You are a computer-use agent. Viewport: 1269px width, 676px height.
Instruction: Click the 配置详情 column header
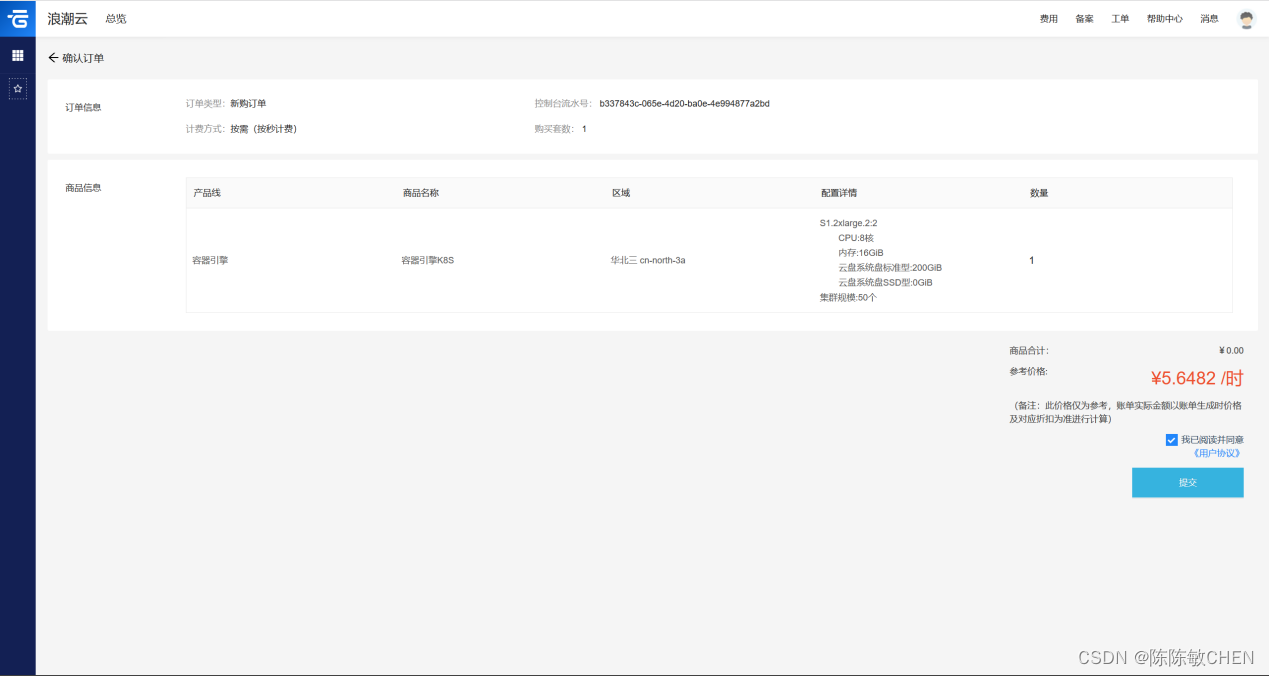pos(838,193)
